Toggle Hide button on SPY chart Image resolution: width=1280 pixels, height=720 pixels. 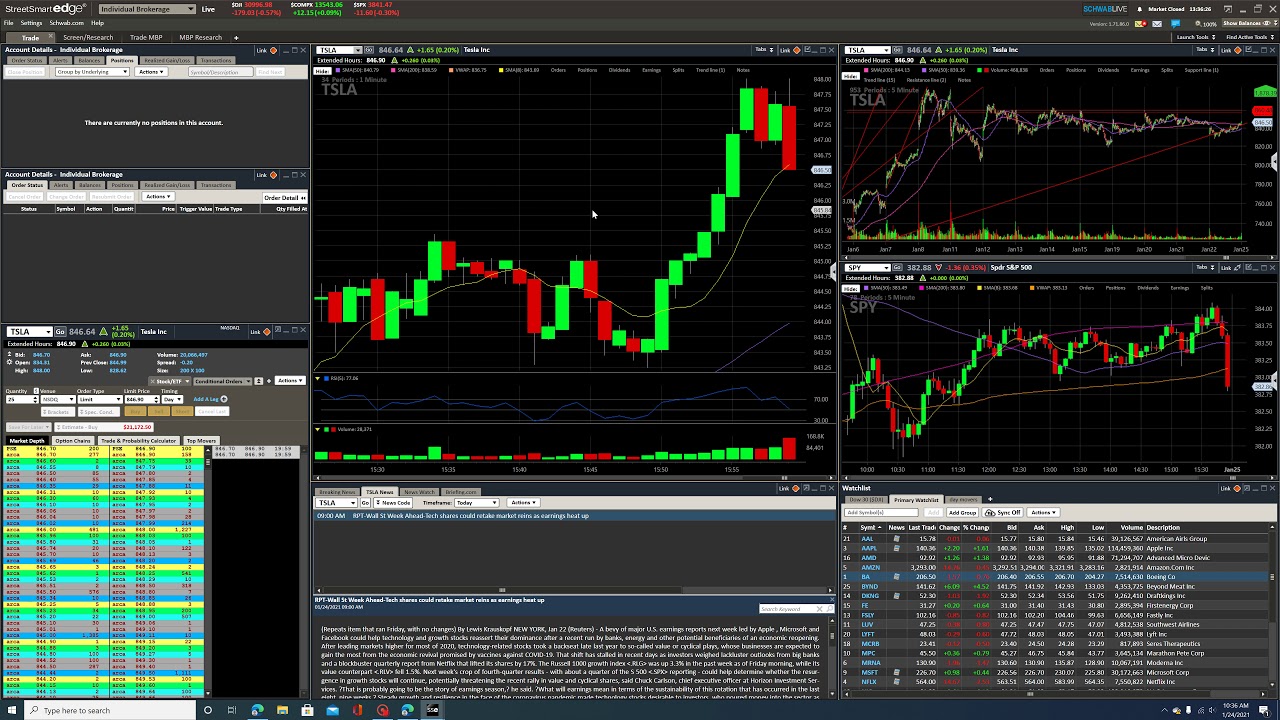click(850, 288)
